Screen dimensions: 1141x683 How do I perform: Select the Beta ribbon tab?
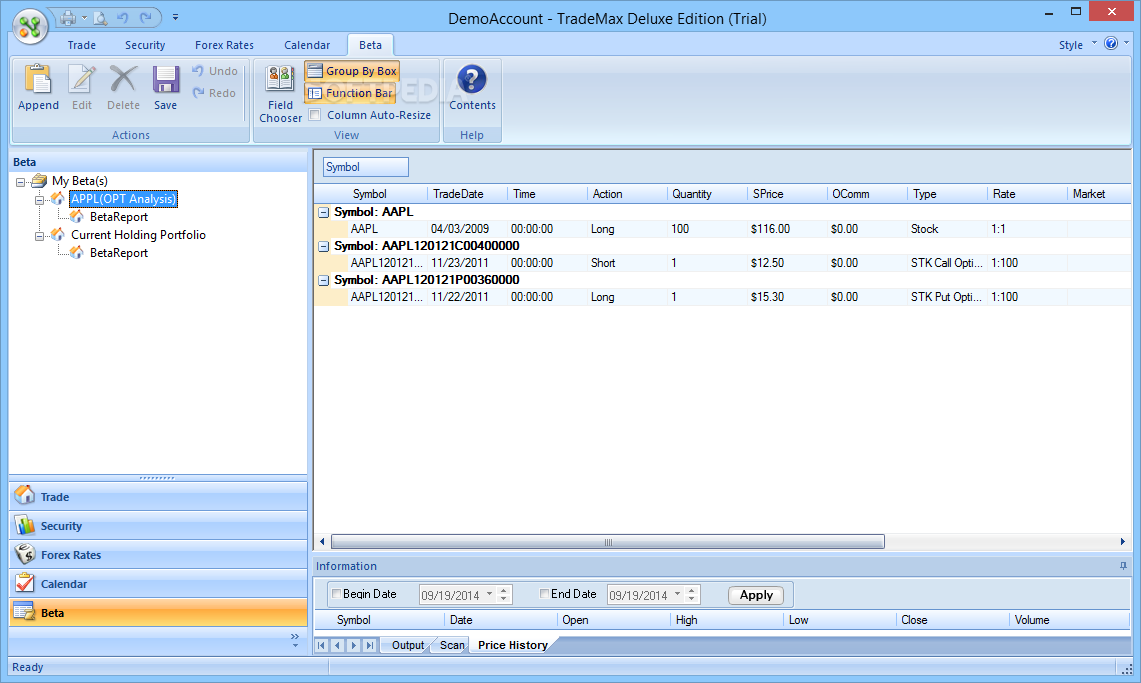(370, 45)
